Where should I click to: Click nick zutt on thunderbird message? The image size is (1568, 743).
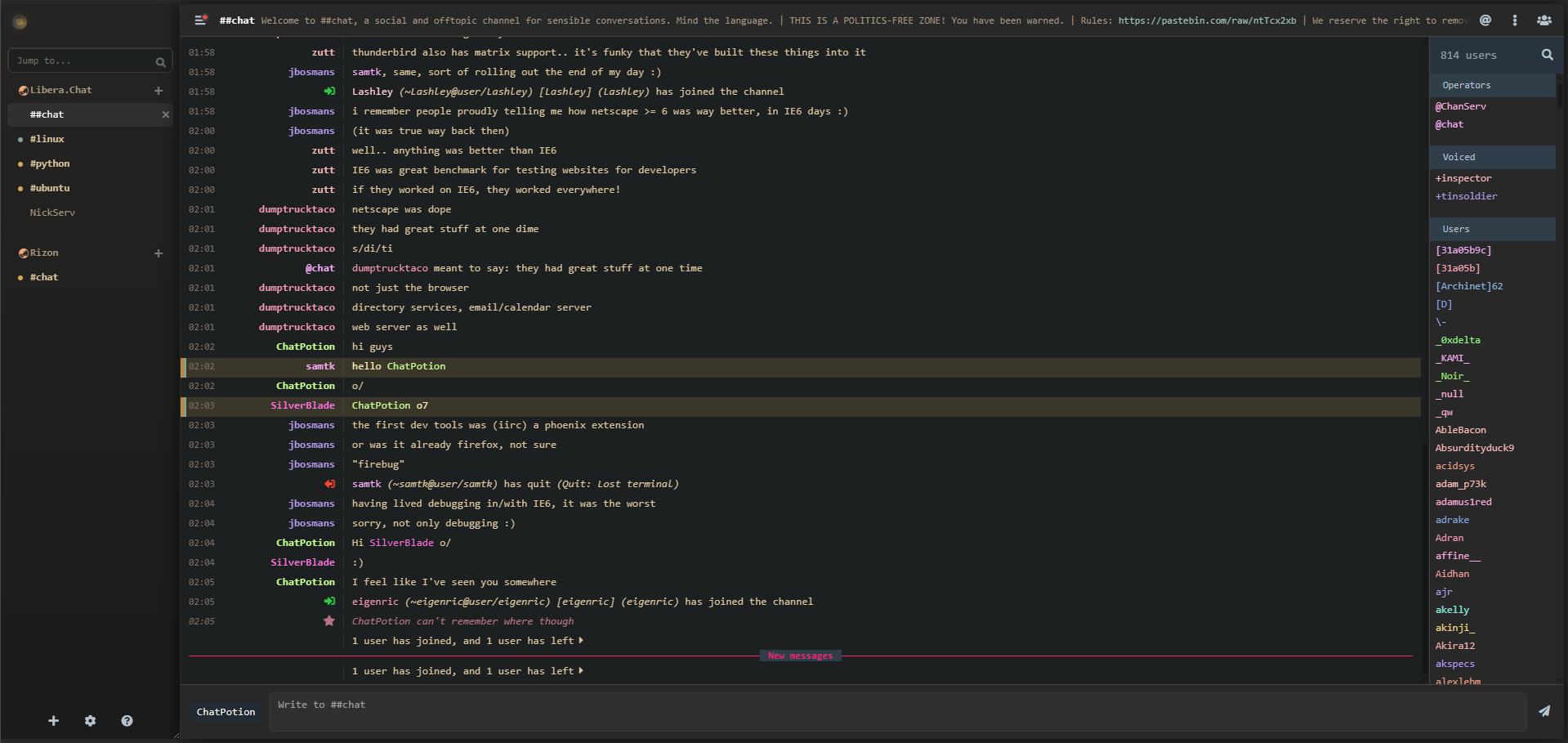point(324,52)
